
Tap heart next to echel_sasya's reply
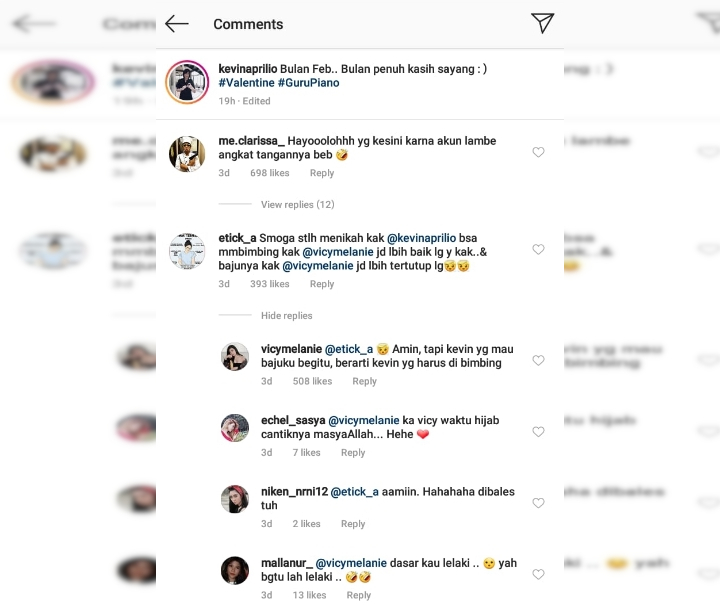click(538, 432)
